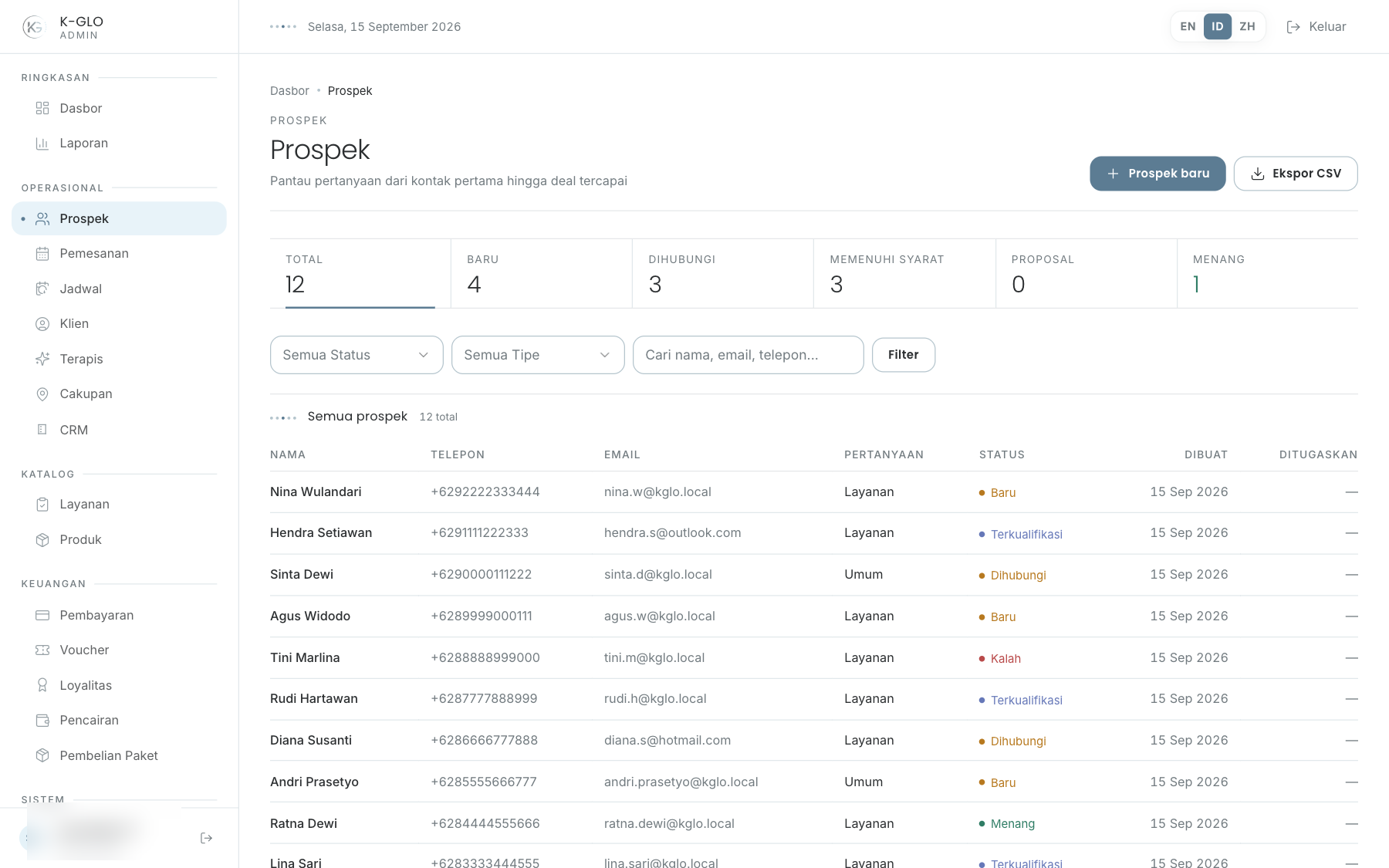Click the Loyalitas award icon

pyautogui.click(x=42, y=685)
